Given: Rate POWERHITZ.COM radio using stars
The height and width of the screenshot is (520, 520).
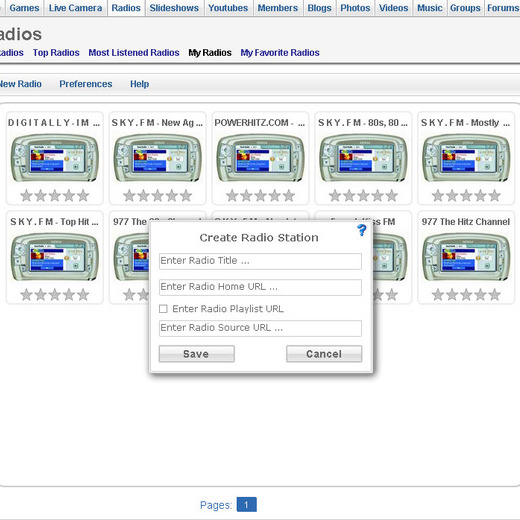Looking at the screenshot, I should [260, 196].
